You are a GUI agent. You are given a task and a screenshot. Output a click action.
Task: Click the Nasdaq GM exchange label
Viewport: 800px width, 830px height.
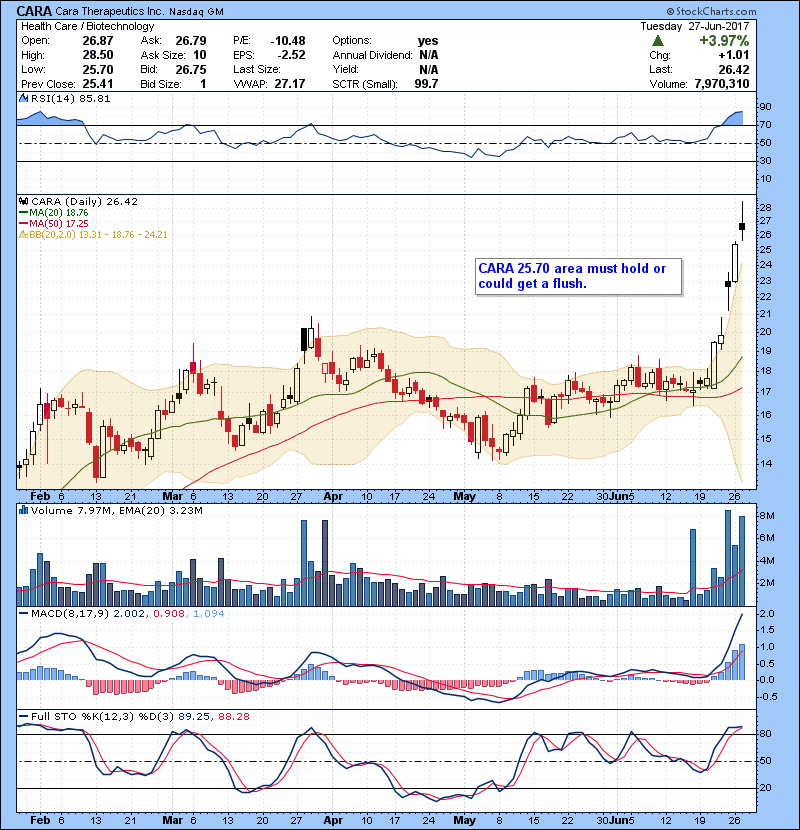click(x=196, y=12)
